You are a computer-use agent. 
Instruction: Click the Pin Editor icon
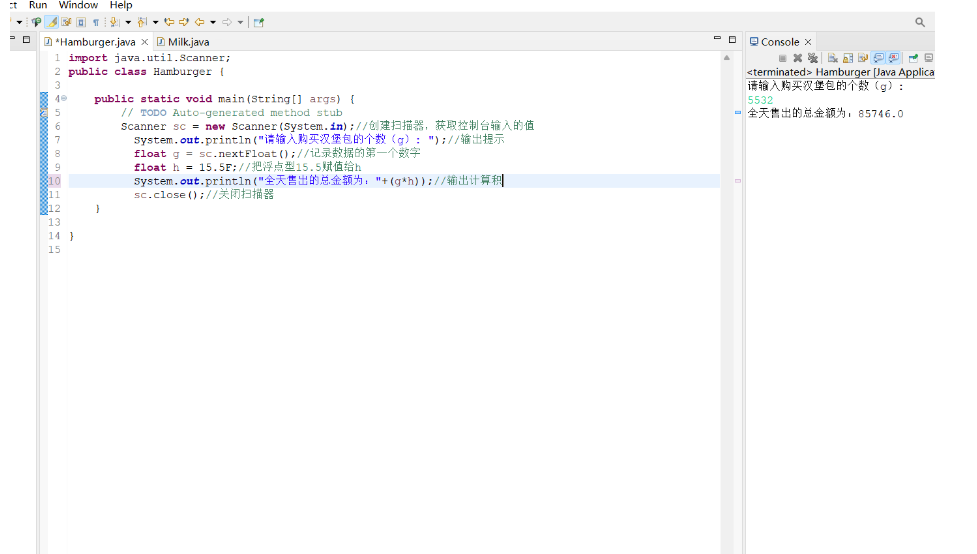pyautogui.click(x=259, y=22)
